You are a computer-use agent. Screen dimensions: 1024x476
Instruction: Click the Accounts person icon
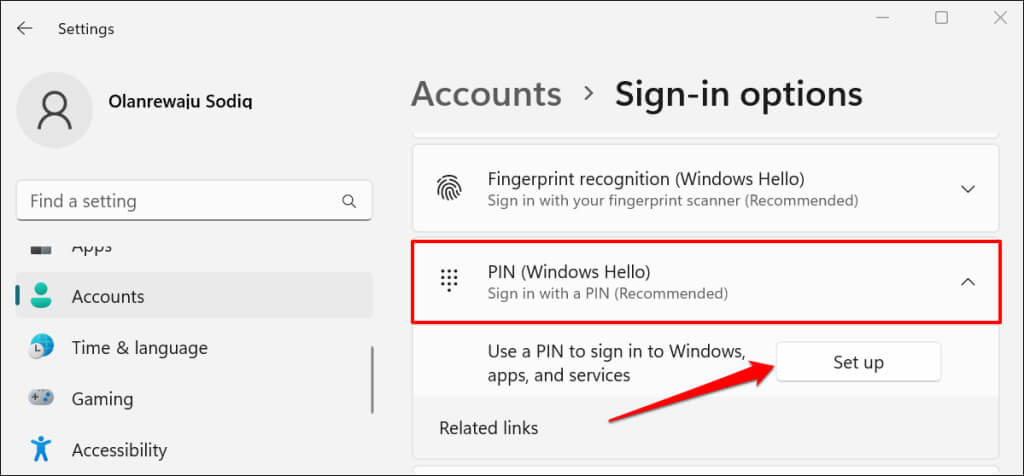[x=42, y=296]
